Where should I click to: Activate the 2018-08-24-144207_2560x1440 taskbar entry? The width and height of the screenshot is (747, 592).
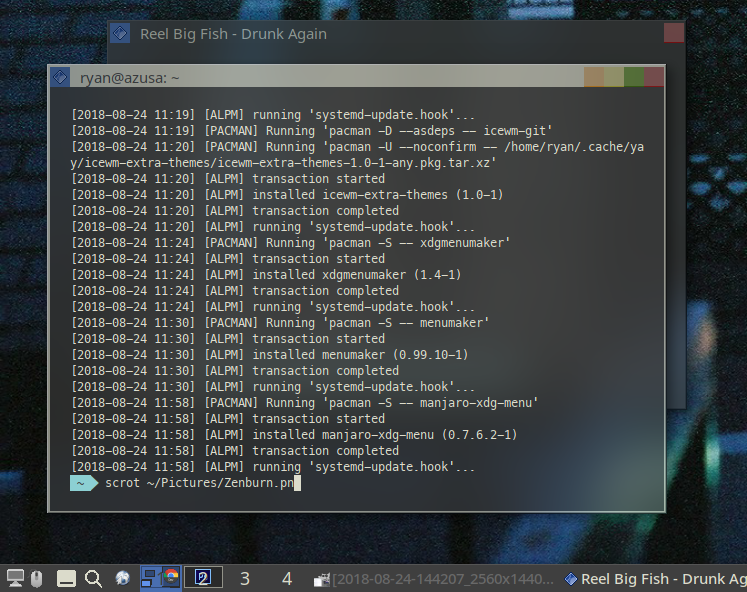coord(434,579)
